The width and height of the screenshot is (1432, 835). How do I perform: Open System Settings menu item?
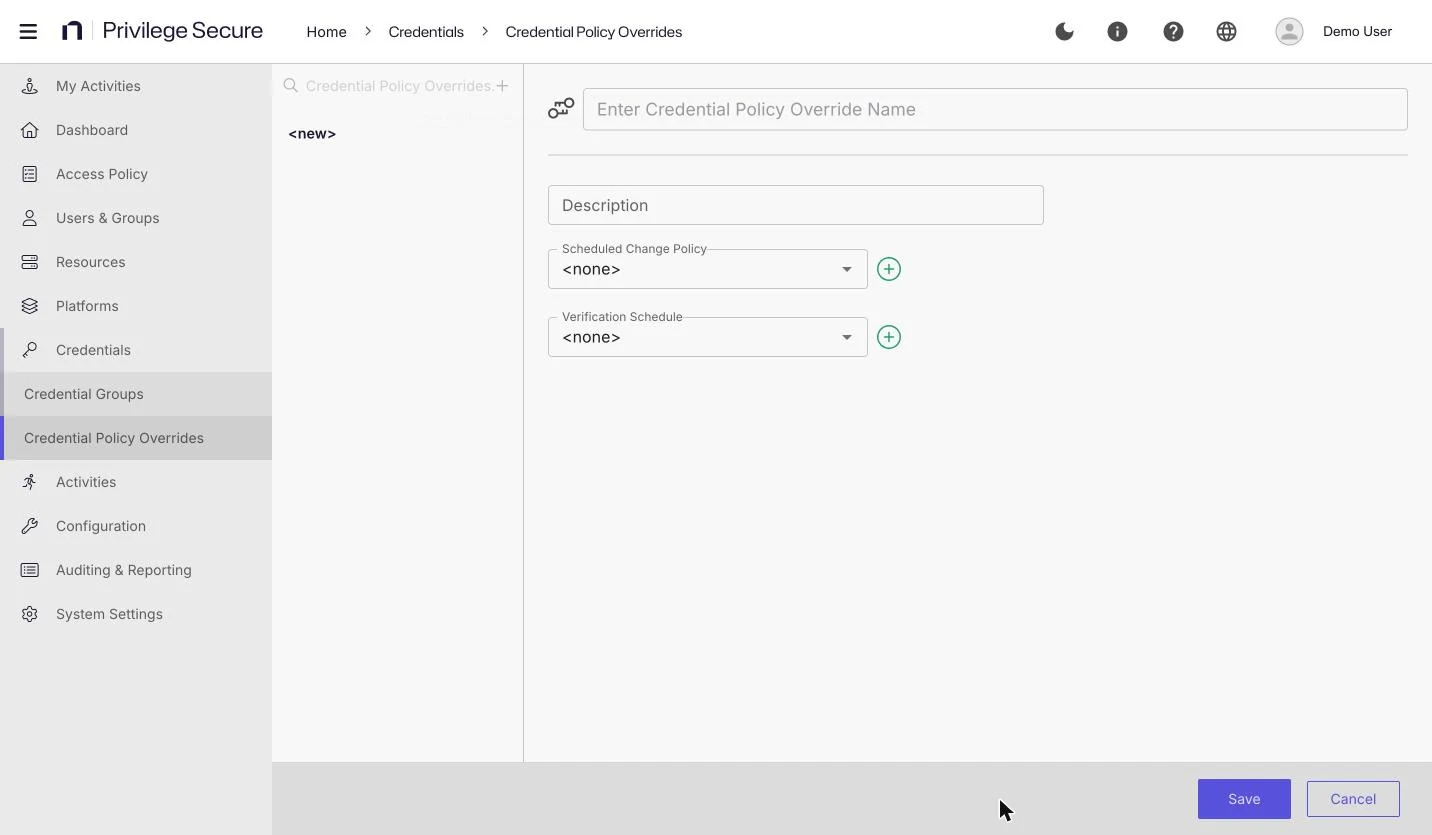[136, 614]
